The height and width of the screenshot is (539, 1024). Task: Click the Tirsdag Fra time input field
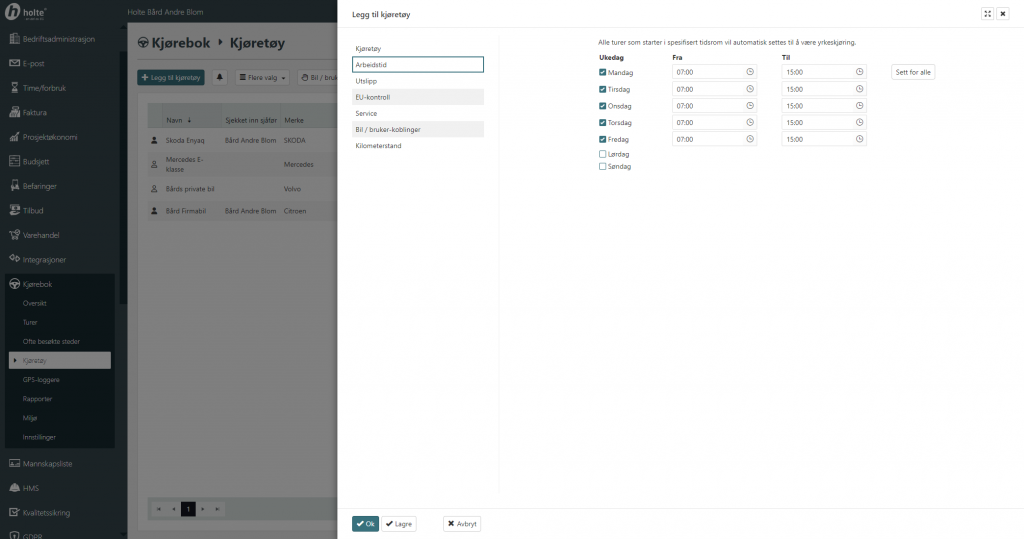point(708,89)
